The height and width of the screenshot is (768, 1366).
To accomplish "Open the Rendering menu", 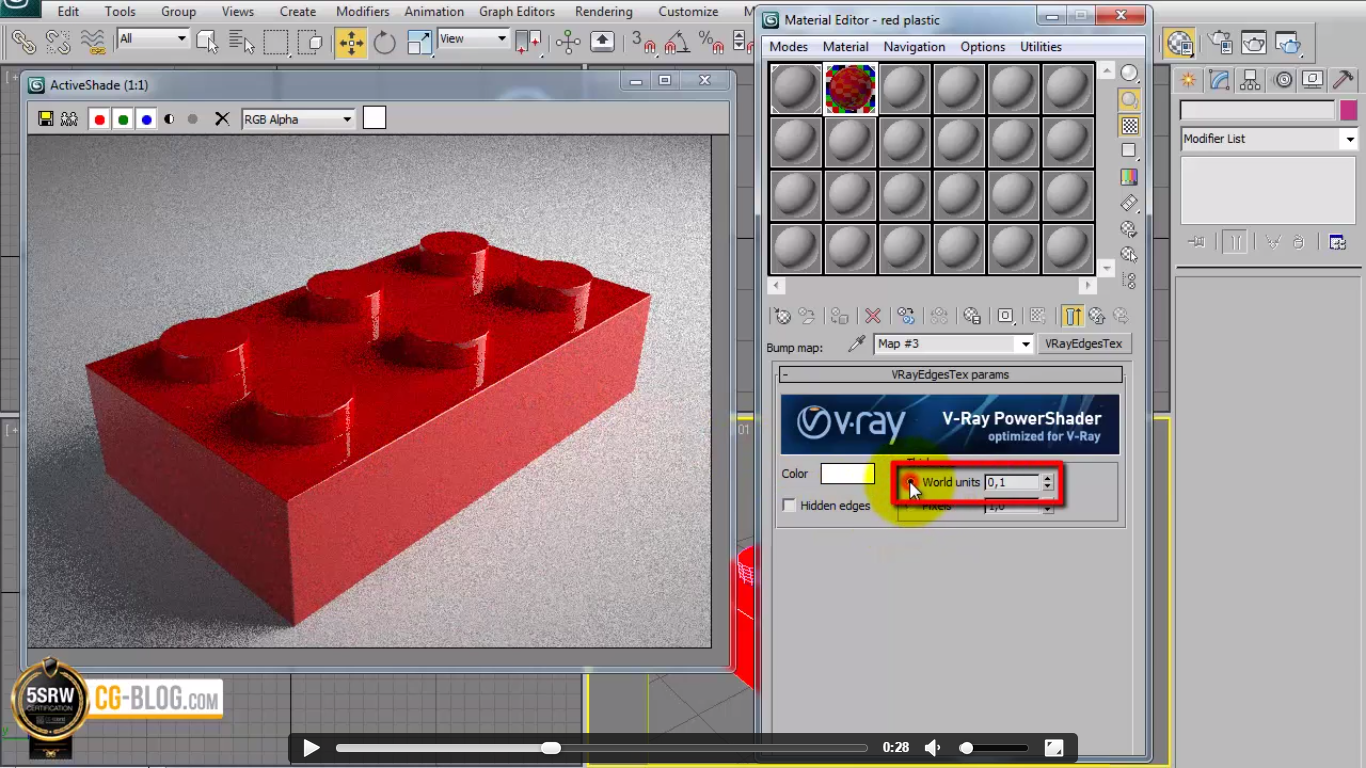I will pos(604,12).
